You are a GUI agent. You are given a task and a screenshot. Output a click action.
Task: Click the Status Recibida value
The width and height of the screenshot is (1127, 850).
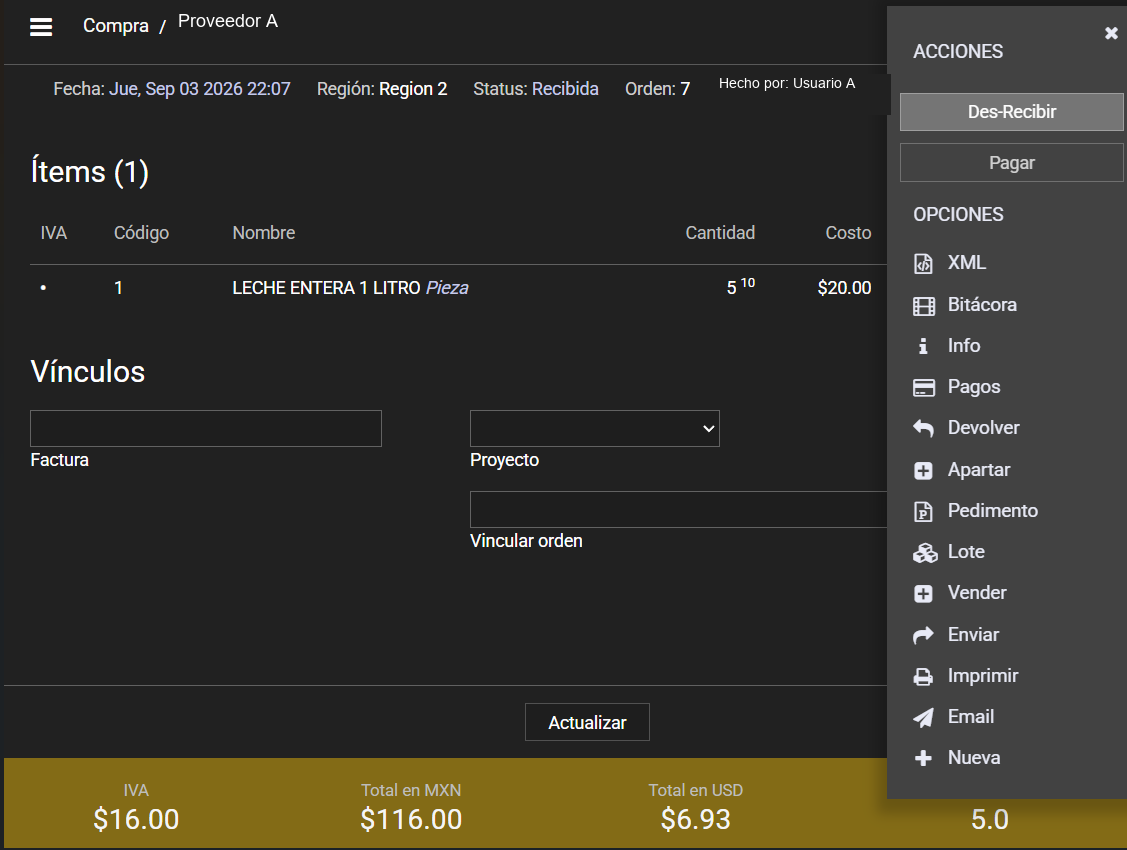[x=565, y=89]
